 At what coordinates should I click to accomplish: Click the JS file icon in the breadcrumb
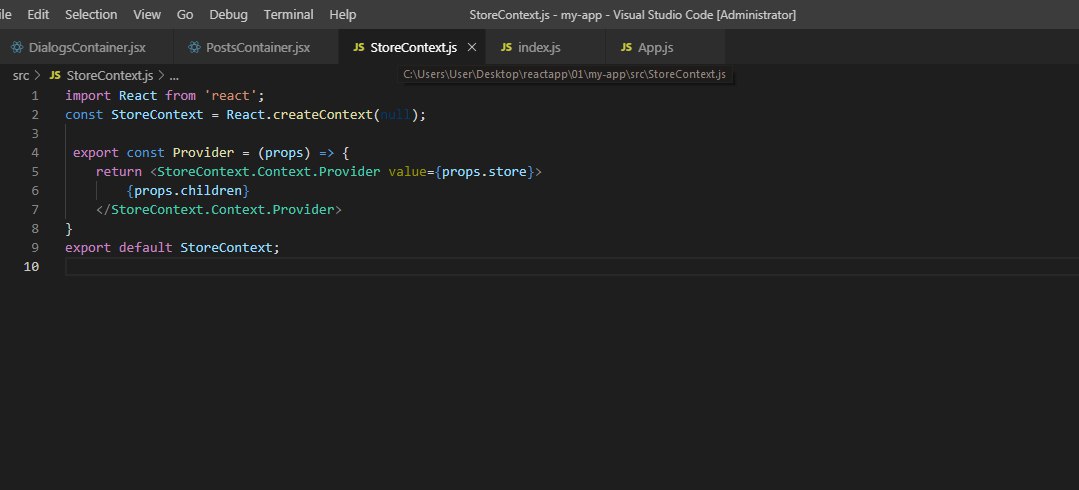(x=55, y=75)
